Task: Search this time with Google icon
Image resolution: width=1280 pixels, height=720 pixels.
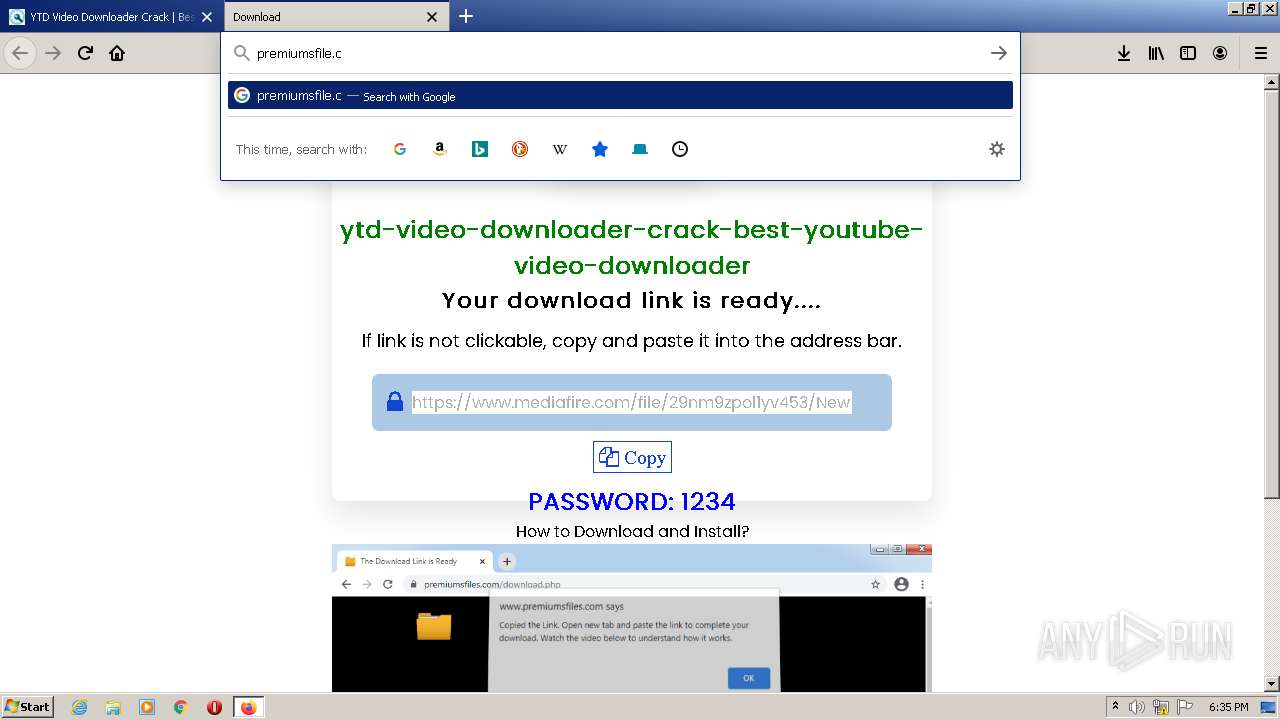Action: click(400, 149)
